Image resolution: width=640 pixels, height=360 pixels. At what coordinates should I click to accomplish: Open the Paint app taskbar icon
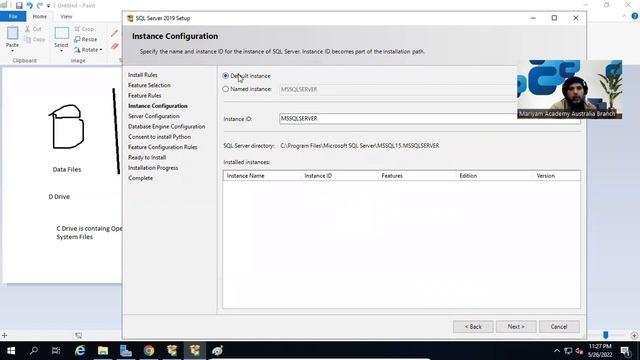[x=218, y=351]
